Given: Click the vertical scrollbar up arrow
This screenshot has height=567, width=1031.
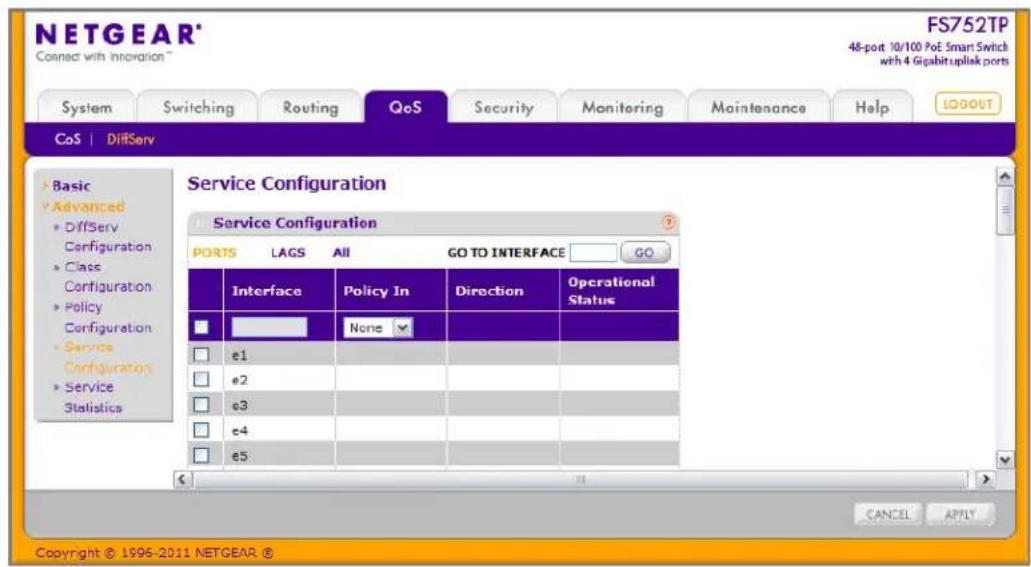Looking at the screenshot, I should 1005,176.
